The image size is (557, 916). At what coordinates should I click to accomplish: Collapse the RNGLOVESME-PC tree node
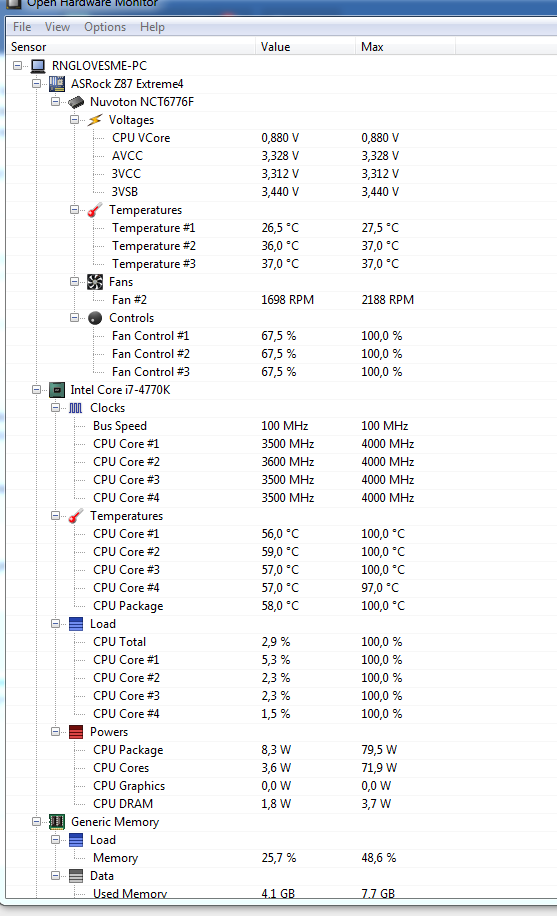click(x=18, y=65)
